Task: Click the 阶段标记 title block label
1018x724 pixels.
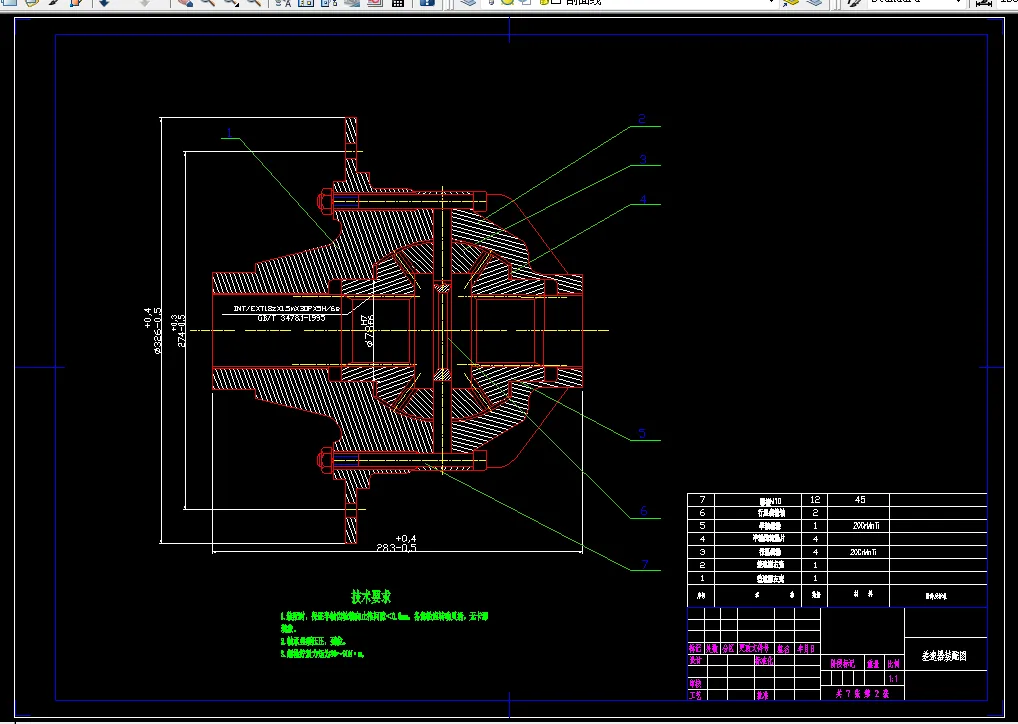Action: point(843,664)
